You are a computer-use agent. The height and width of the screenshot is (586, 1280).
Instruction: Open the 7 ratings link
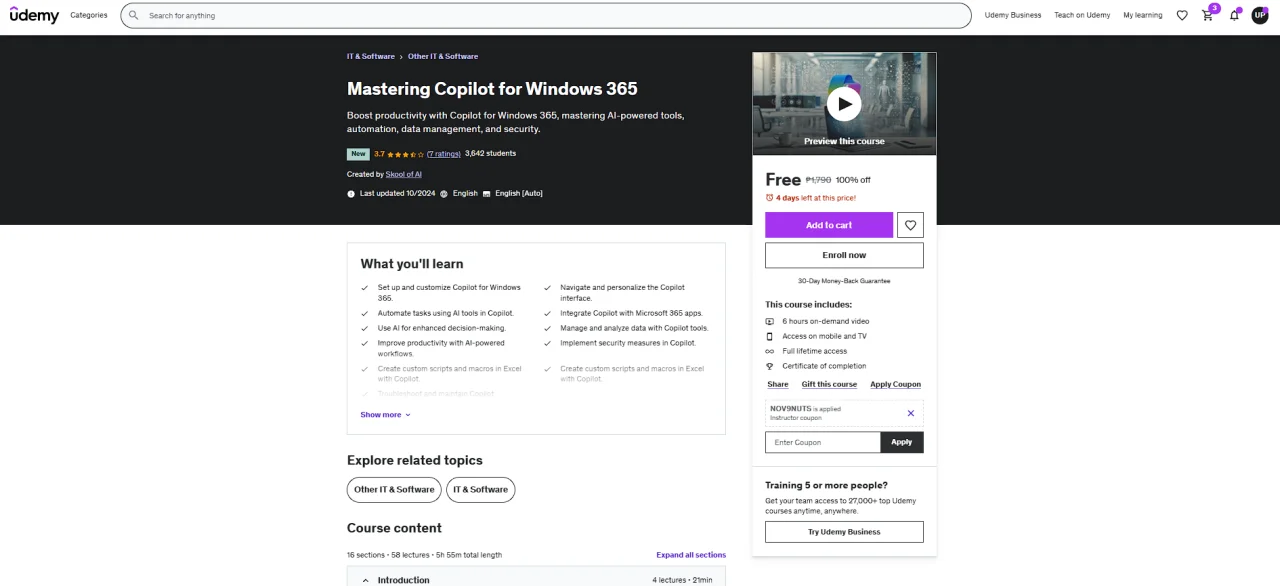444,154
